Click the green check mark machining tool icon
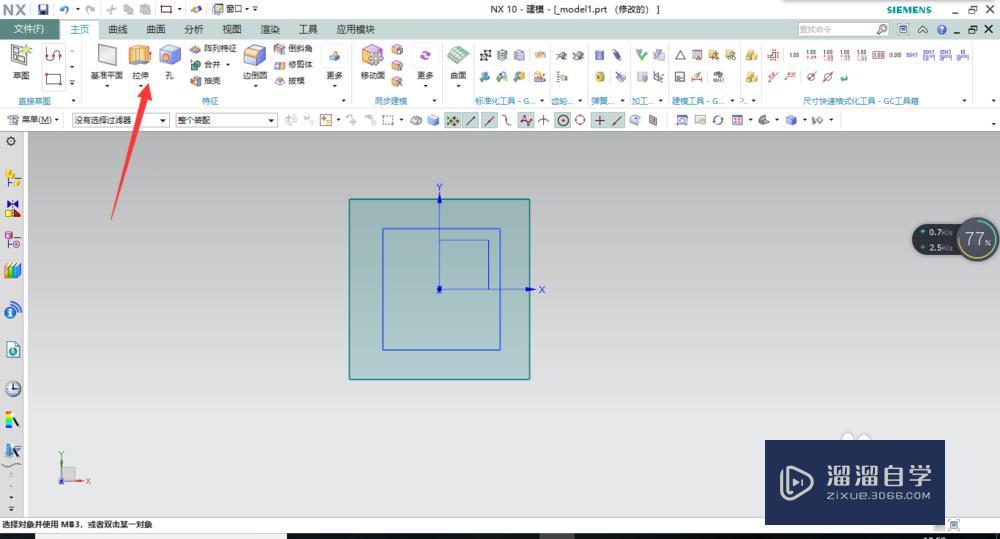1000x539 pixels. tap(641, 55)
